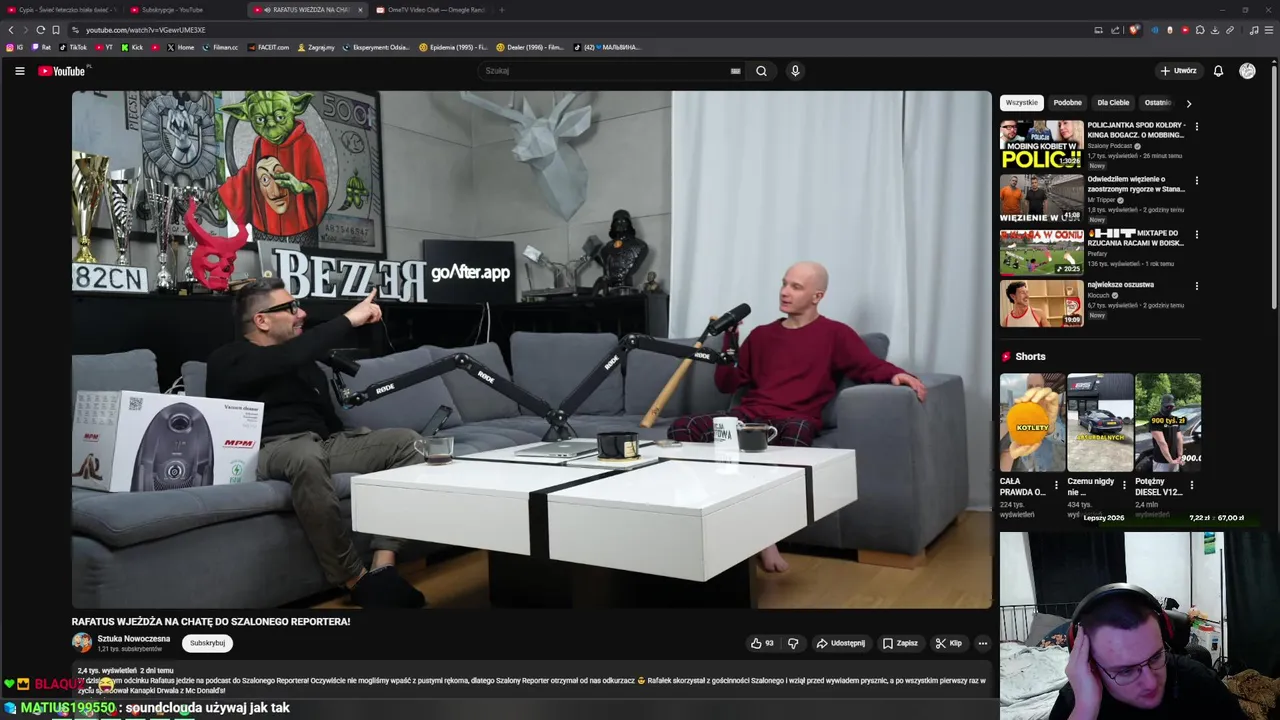This screenshot has height=720, width=1280.
Task: Open the Kick bookmark
Action: 132,47
